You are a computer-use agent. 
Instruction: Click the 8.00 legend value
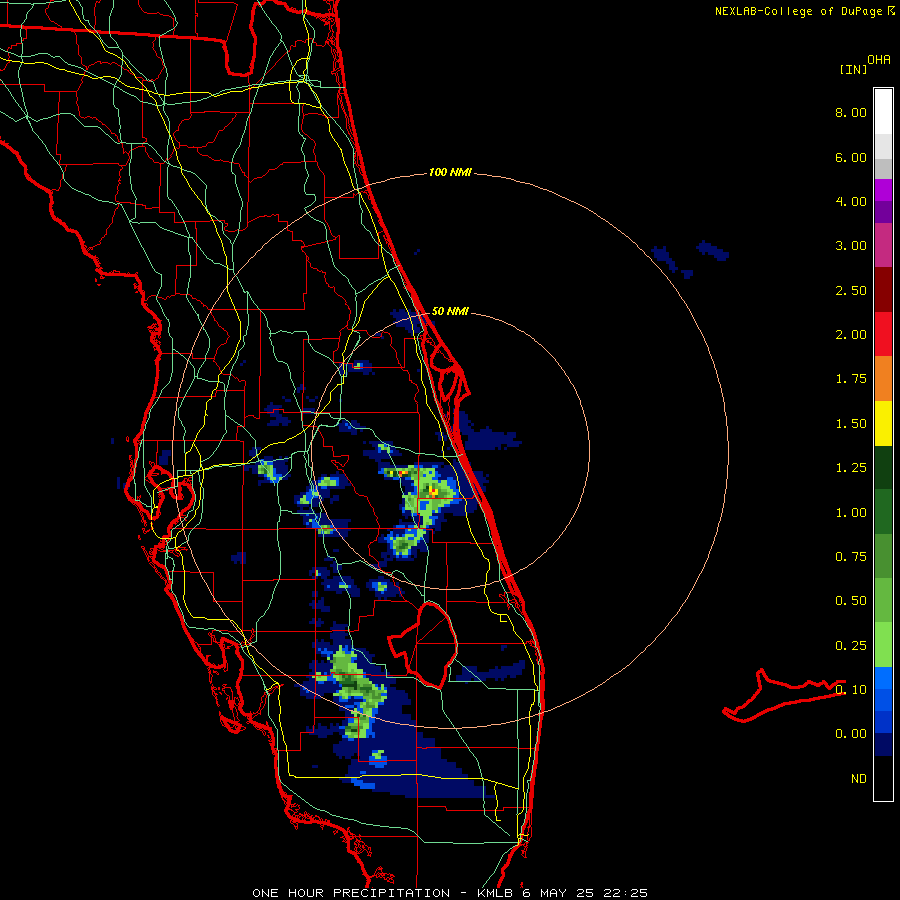pyautogui.click(x=851, y=112)
